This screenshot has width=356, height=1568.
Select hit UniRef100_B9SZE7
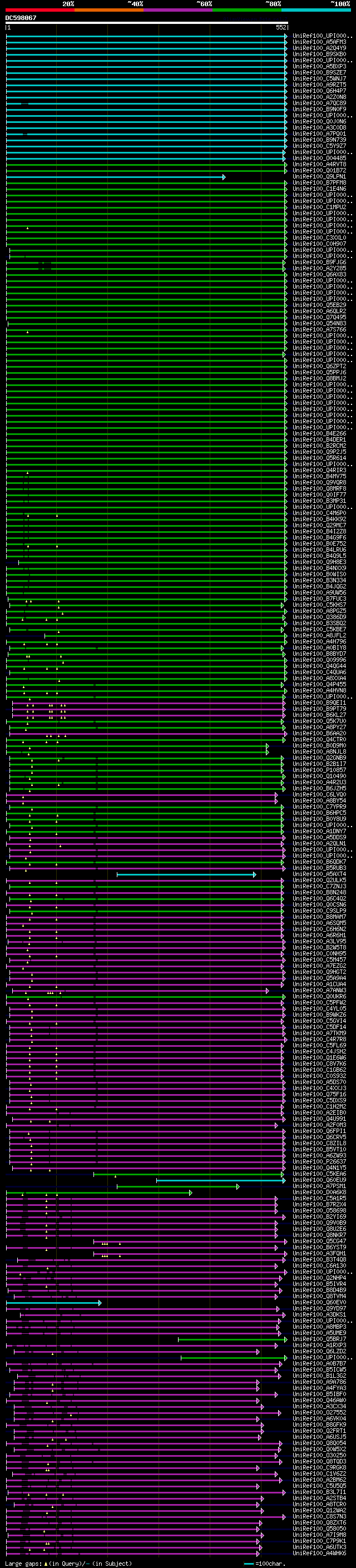pos(319,73)
